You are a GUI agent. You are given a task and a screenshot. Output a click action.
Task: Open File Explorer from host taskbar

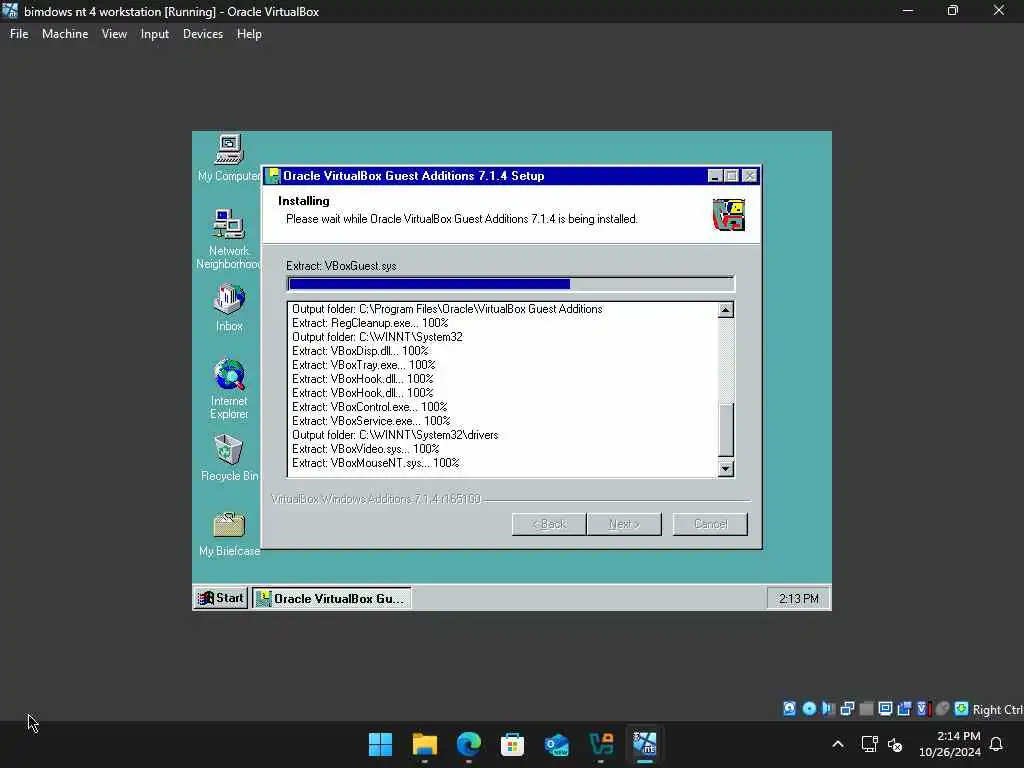point(424,744)
